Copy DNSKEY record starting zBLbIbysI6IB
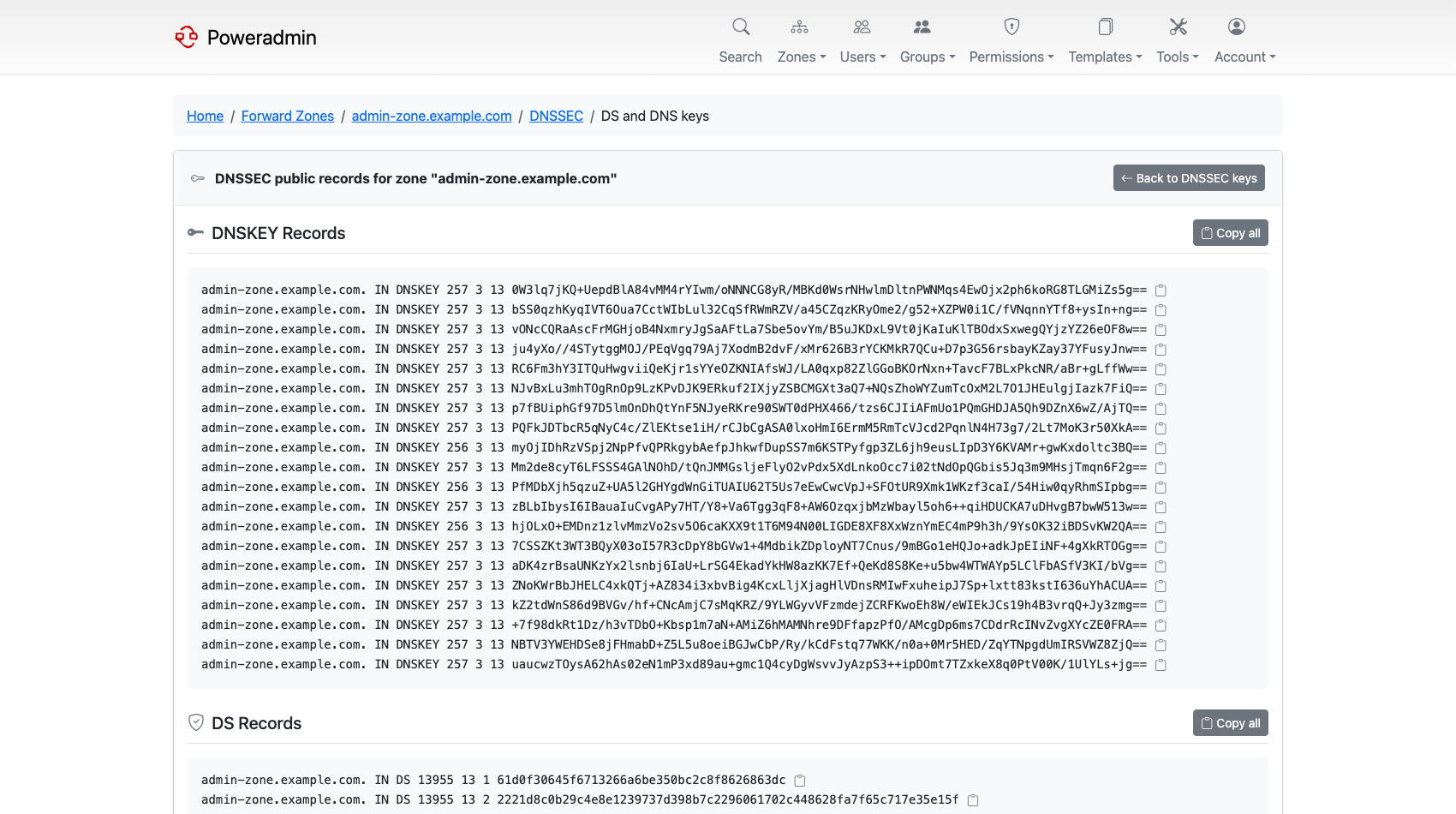This screenshot has width=1456, height=814. pos(1161,507)
